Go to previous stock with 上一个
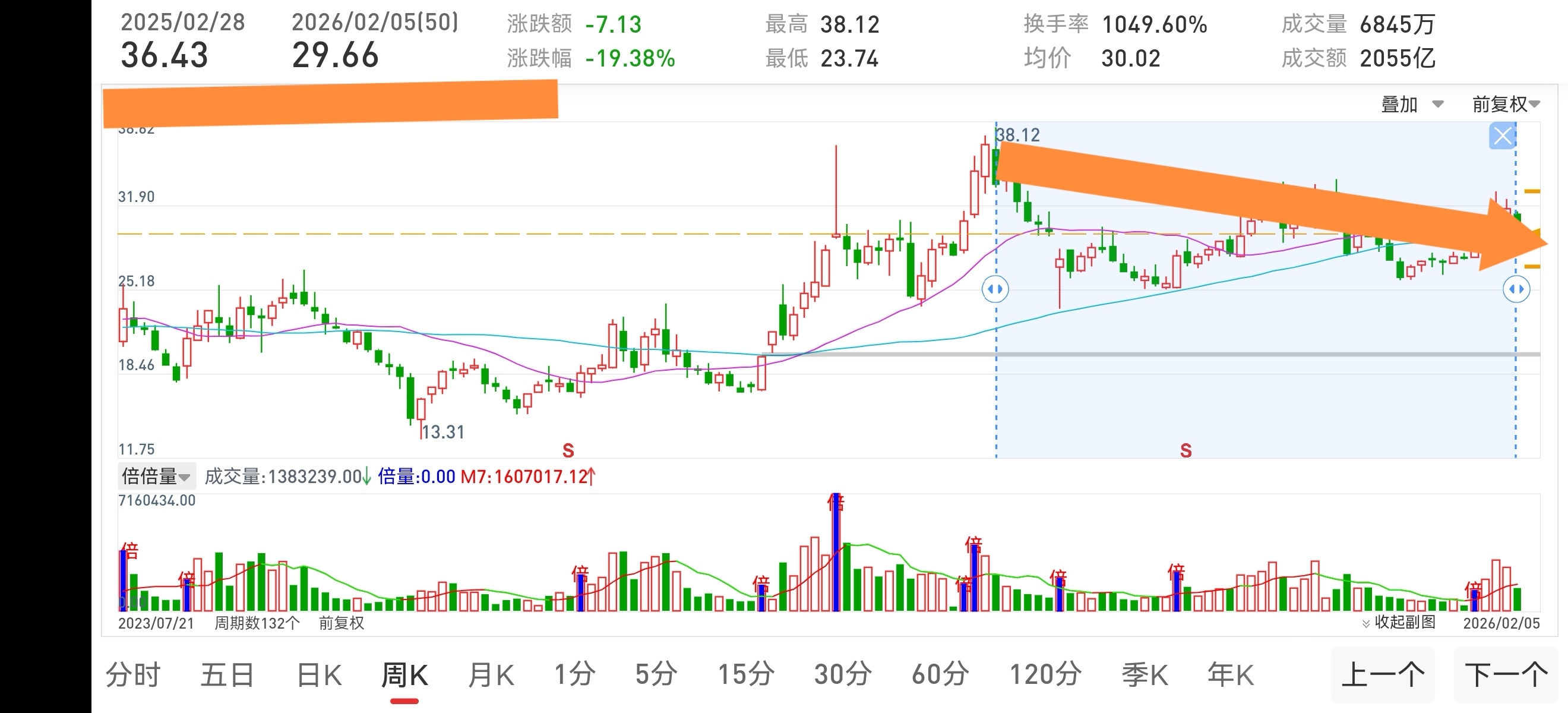The width and height of the screenshot is (1568, 713). point(1382,674)
